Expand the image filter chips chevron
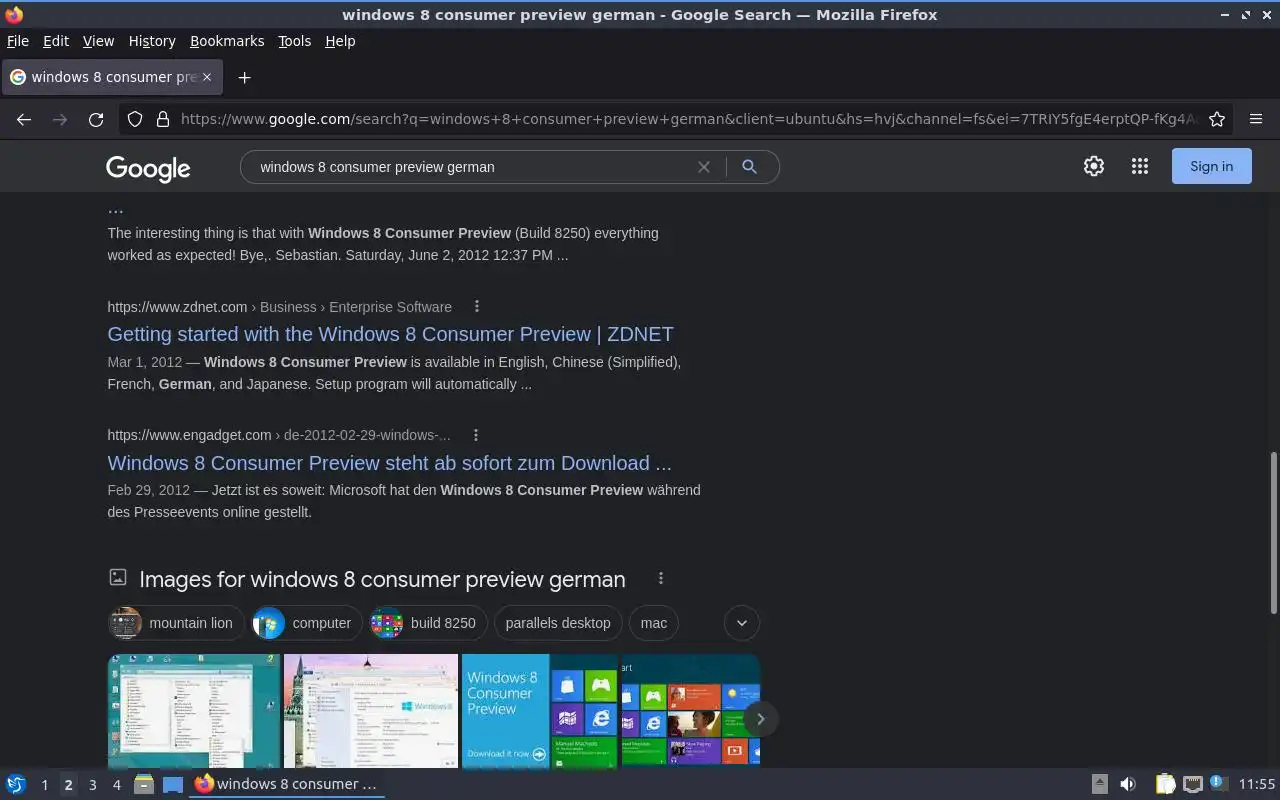The height and width of the screenshot is (800, 1280). (741, 623)
